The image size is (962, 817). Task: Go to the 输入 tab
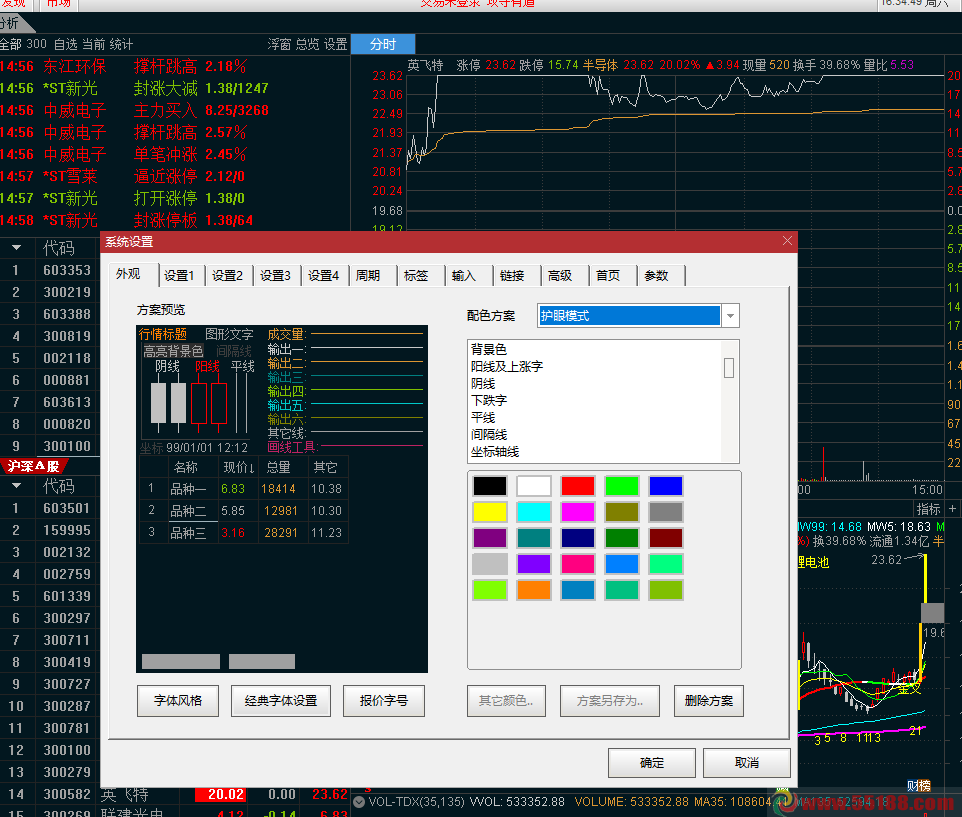pyautogui.click(x=464, y=276)
